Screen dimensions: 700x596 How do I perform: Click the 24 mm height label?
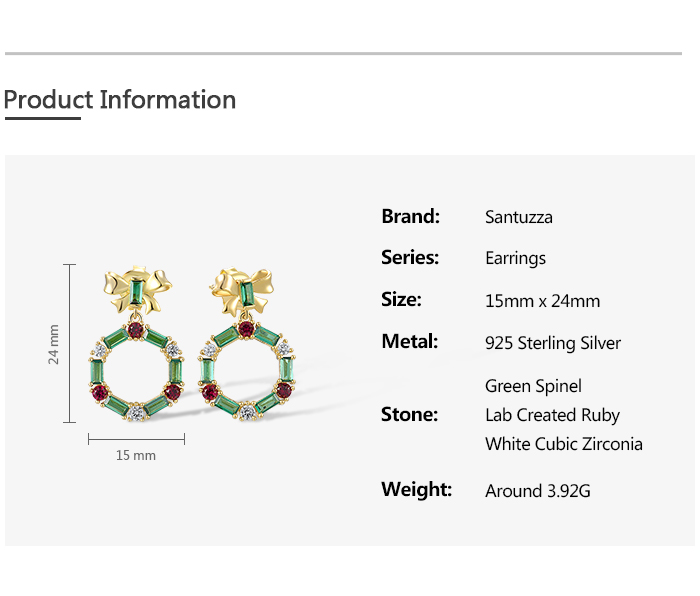54,344
